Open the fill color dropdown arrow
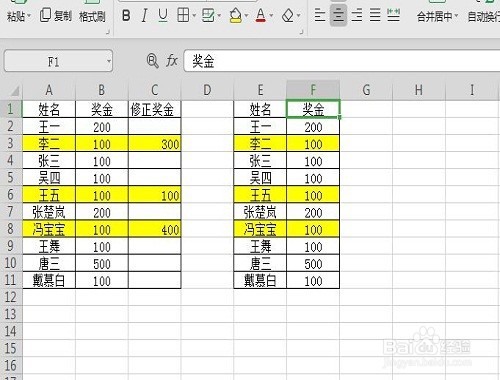The height and width of the screenshot is (380, 500). click(x=246, y=15)
